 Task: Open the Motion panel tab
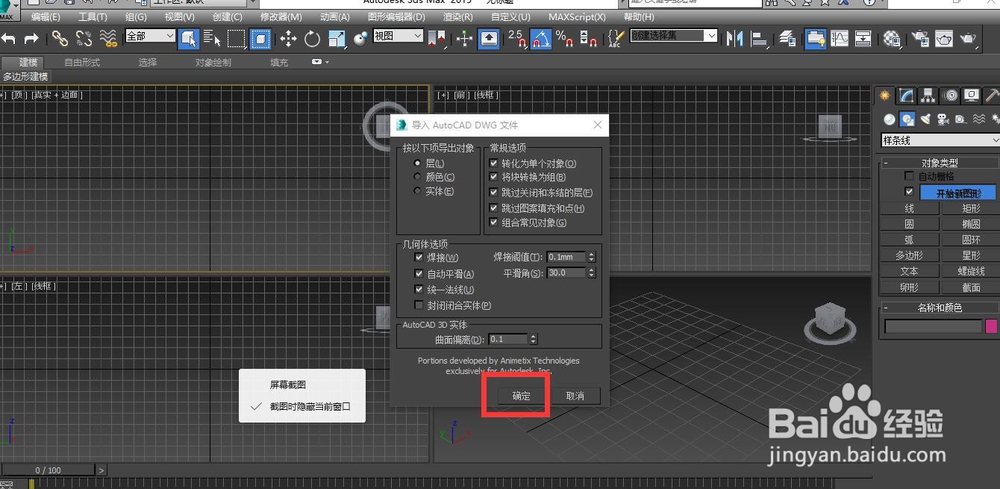tap(950, 96)
